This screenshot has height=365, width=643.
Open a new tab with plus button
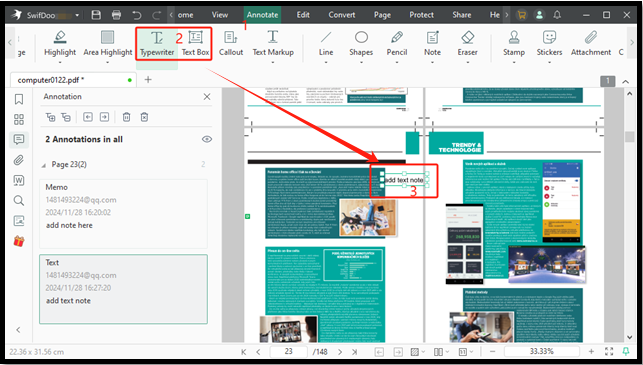(x=148, y=80)
